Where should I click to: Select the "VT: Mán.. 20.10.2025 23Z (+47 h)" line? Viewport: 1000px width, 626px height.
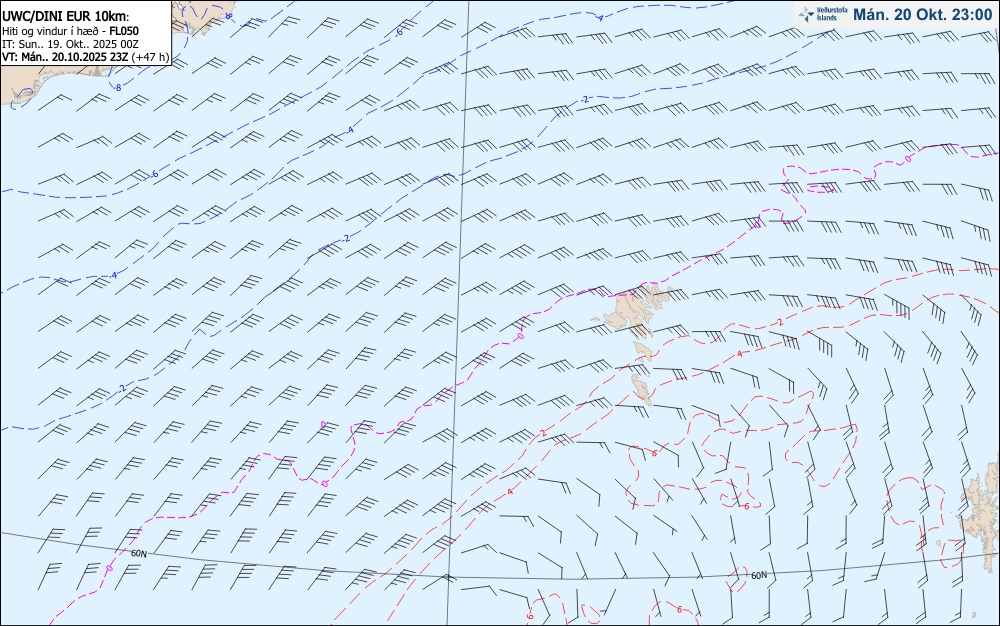pyautogui.click(x=85, y=57)
